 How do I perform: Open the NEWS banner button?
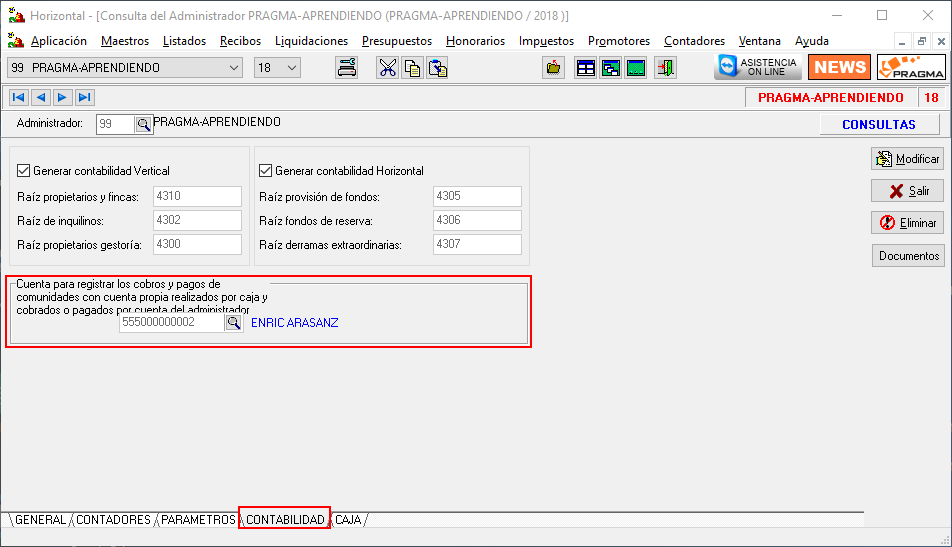click(x=839, y=67)
